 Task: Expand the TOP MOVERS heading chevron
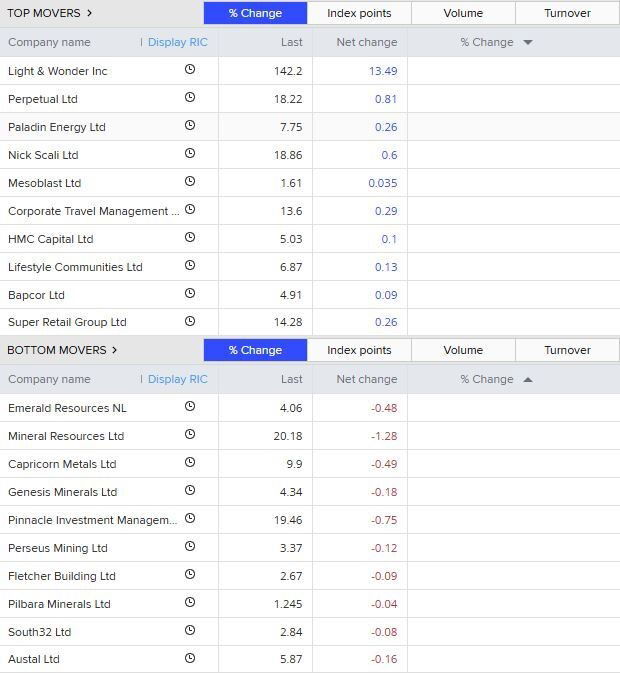click(89, 13)
